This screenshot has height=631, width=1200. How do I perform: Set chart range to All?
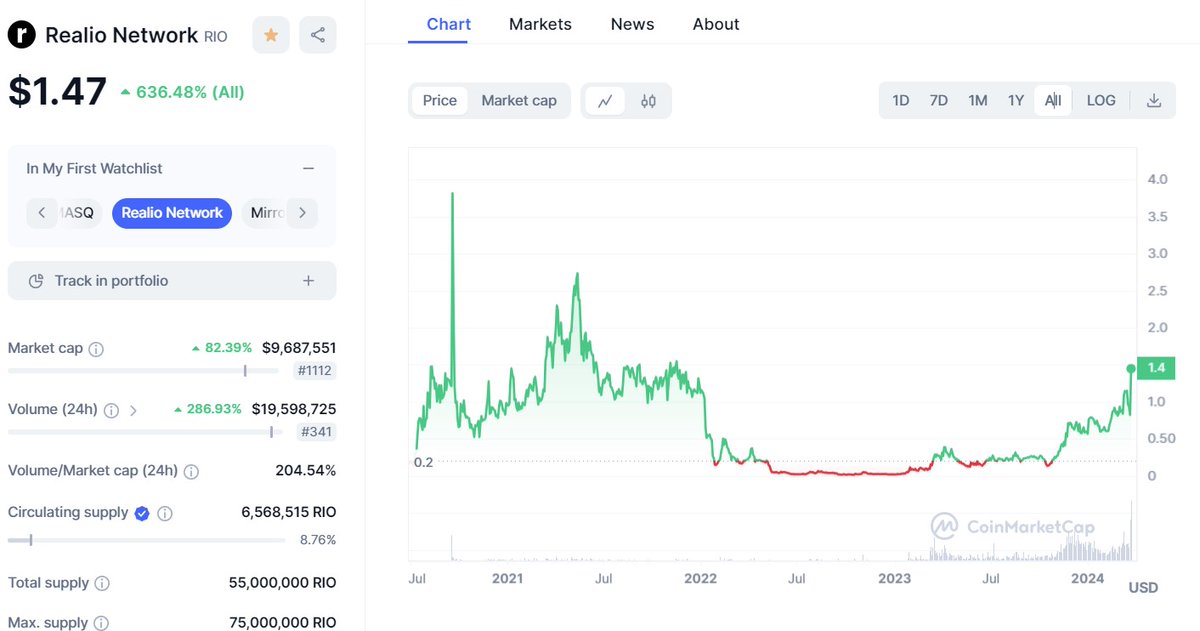(1053, 100)
